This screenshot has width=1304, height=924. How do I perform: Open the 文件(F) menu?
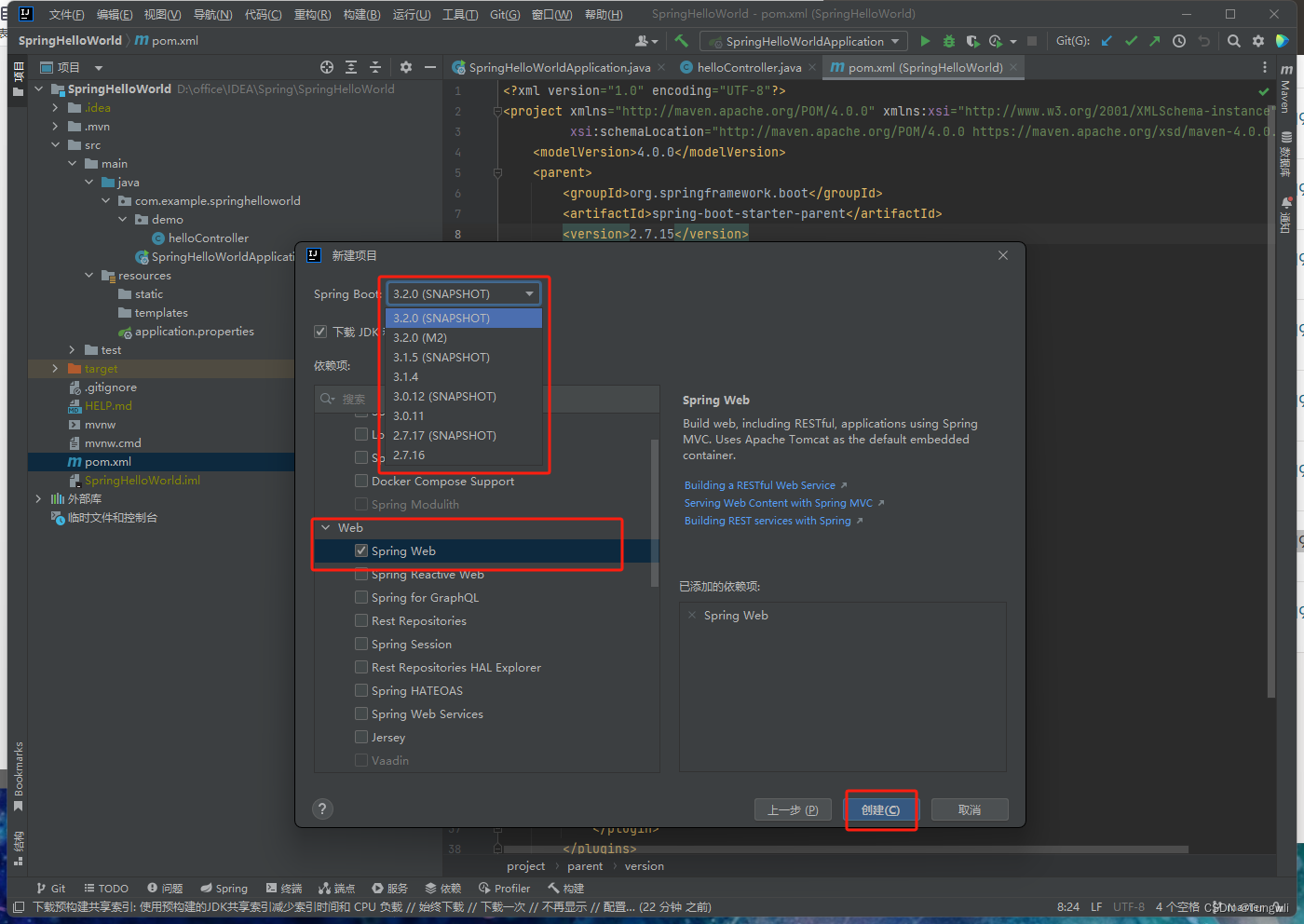click(66, 14)
